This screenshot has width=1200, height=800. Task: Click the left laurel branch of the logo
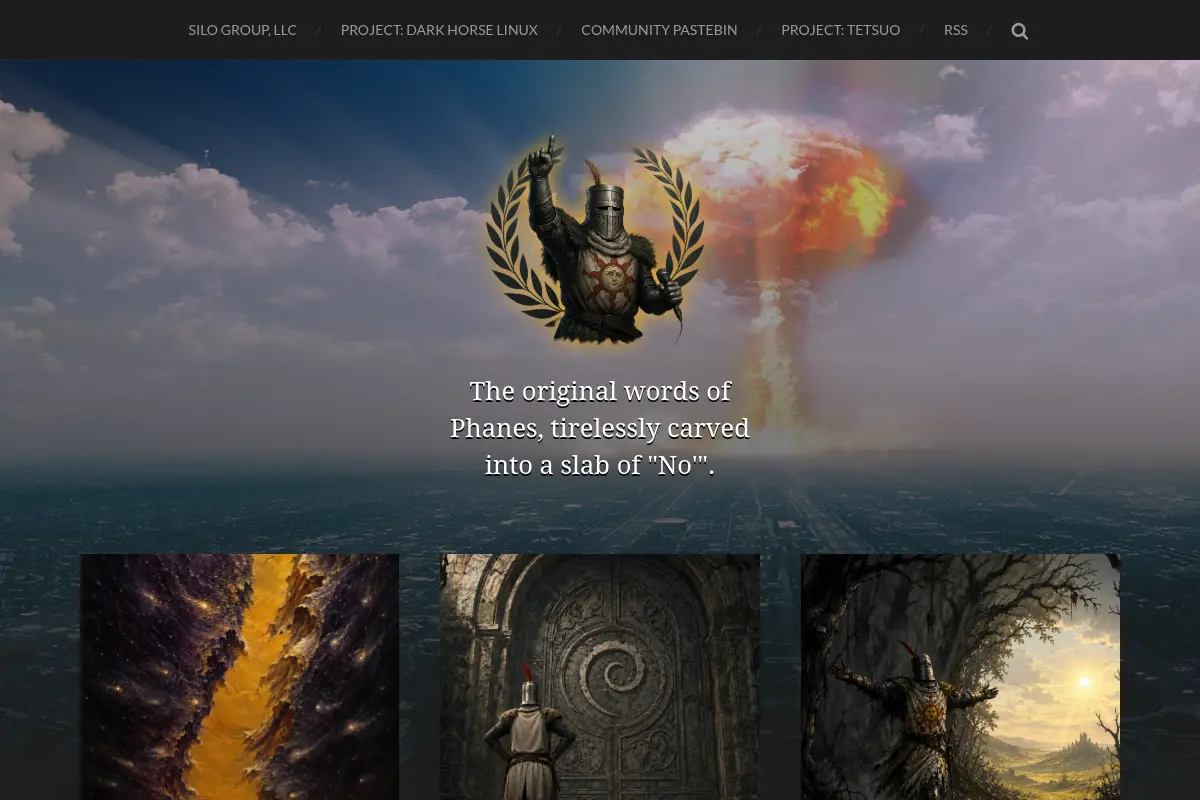click(520, 240)
